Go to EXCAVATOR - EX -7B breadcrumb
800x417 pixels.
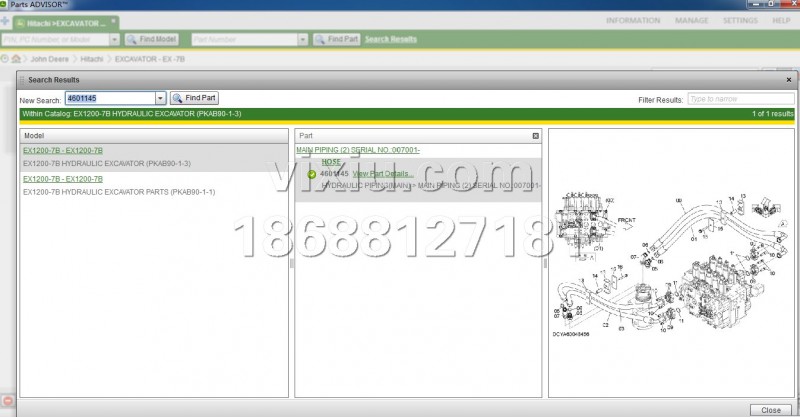(149, 59)
